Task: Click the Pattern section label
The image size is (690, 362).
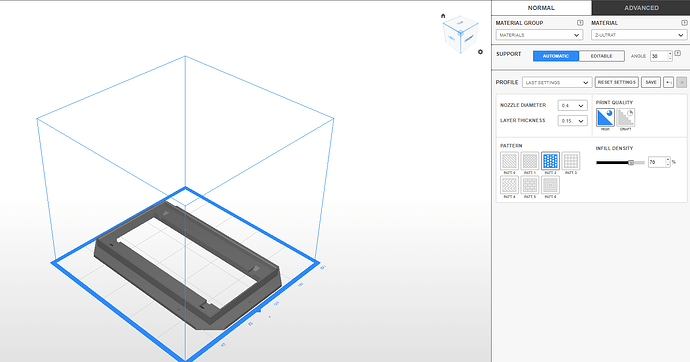Action: (x=511, y=146)
